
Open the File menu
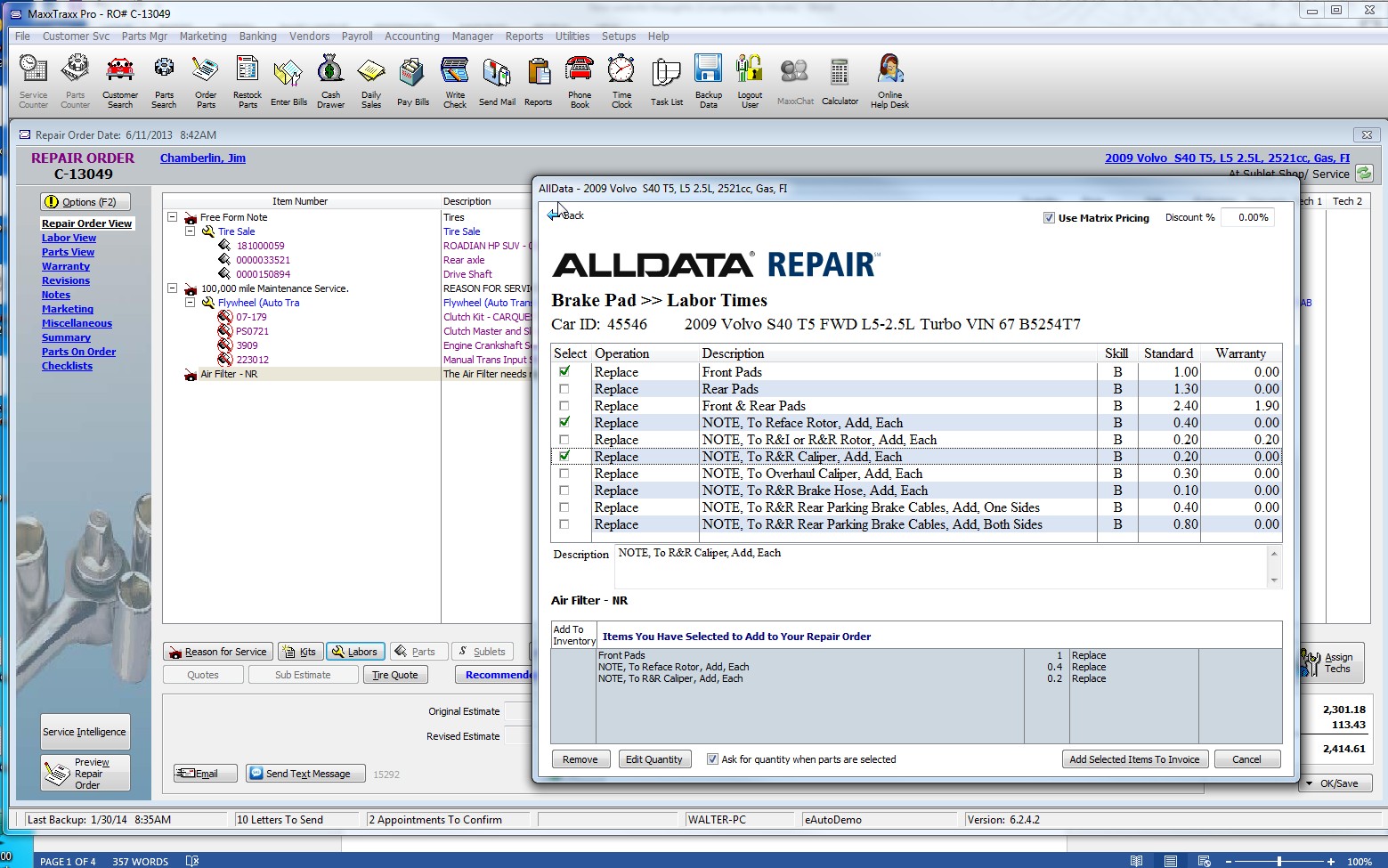point(22,37)
